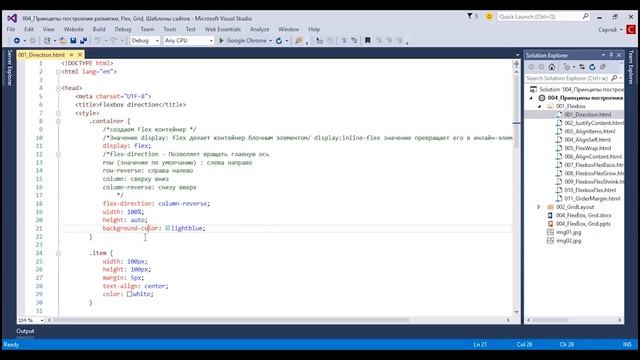This screenshot has height=360, width=640.
Task: Collapse the 004_Принципы project node
Action: [x=531, y=98]
